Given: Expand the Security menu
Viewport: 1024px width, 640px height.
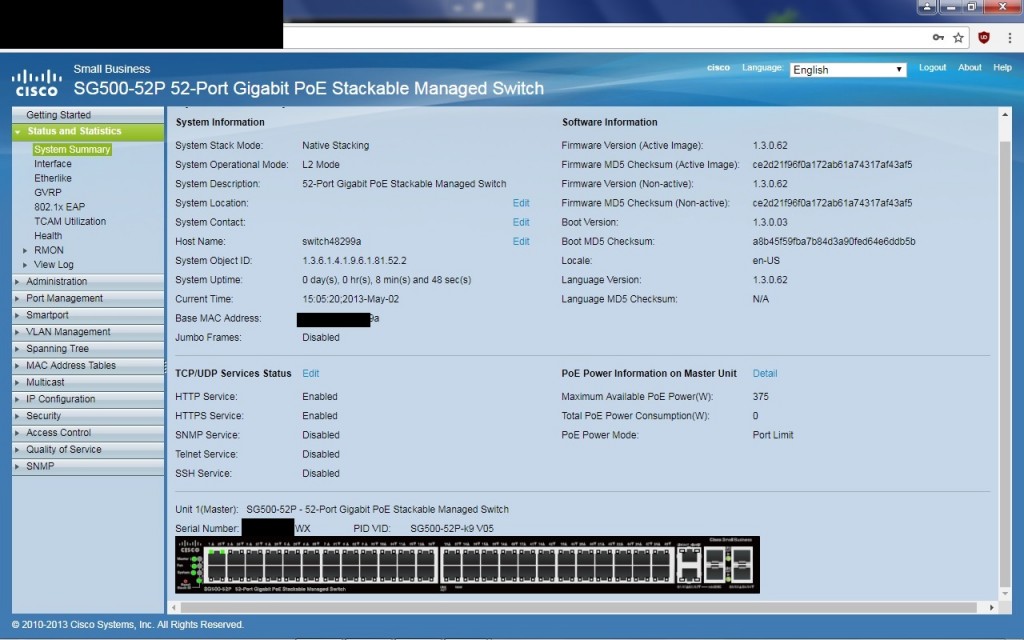Looking at the screenshot, I should [88, 416].
